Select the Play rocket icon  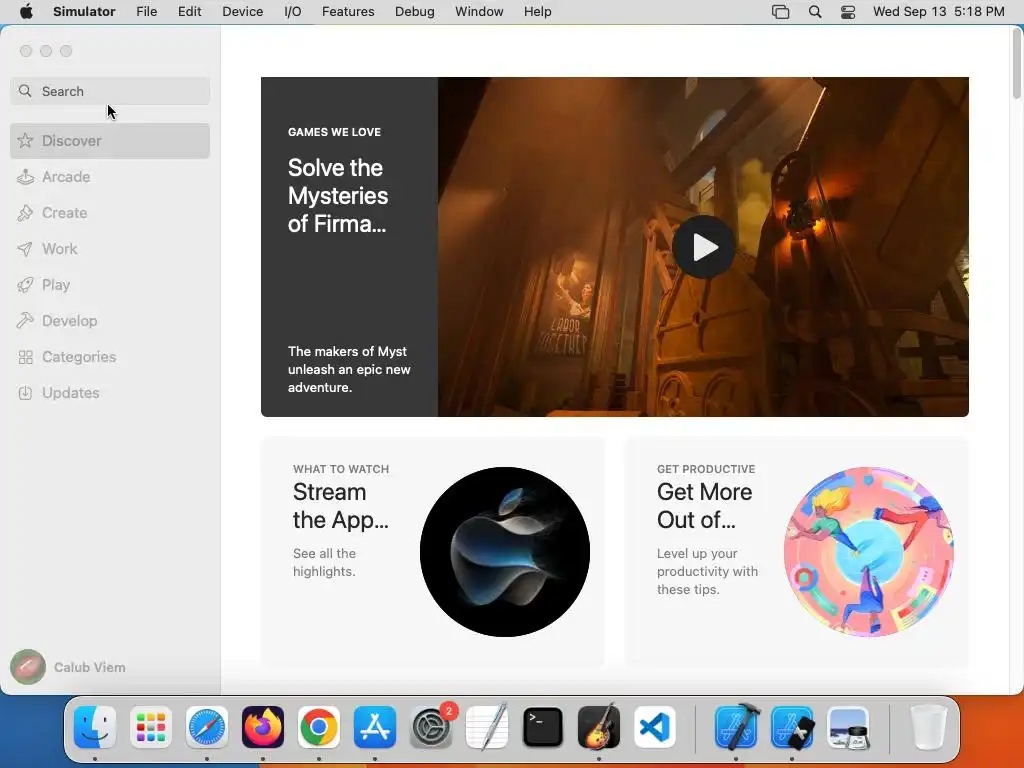point(25,285)
